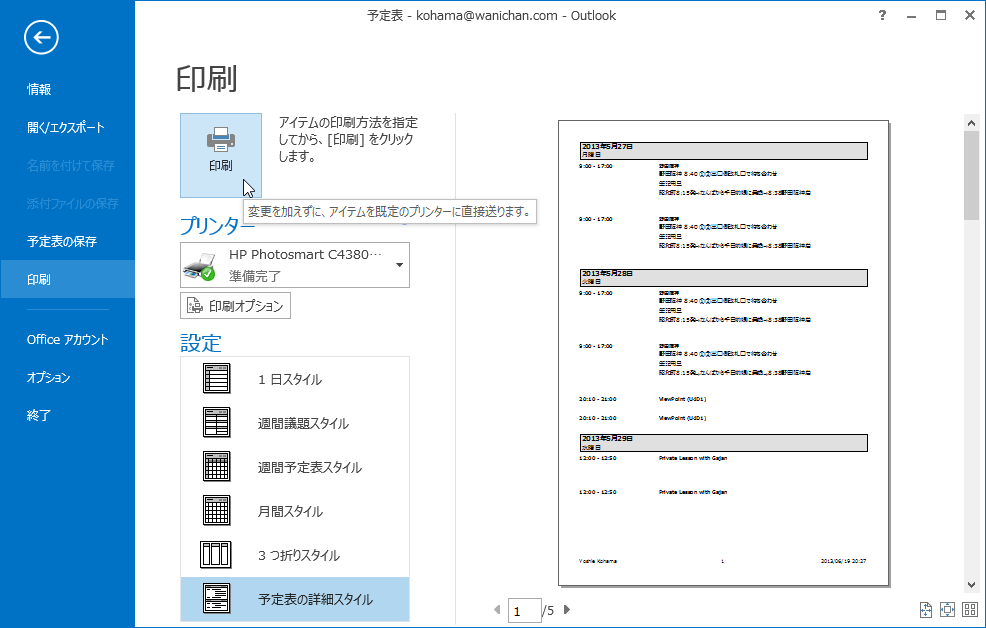Image resolution: width=986 pixels, height=628 pixels.
Task: Click the page number input field
Action: tap(524, 610)
